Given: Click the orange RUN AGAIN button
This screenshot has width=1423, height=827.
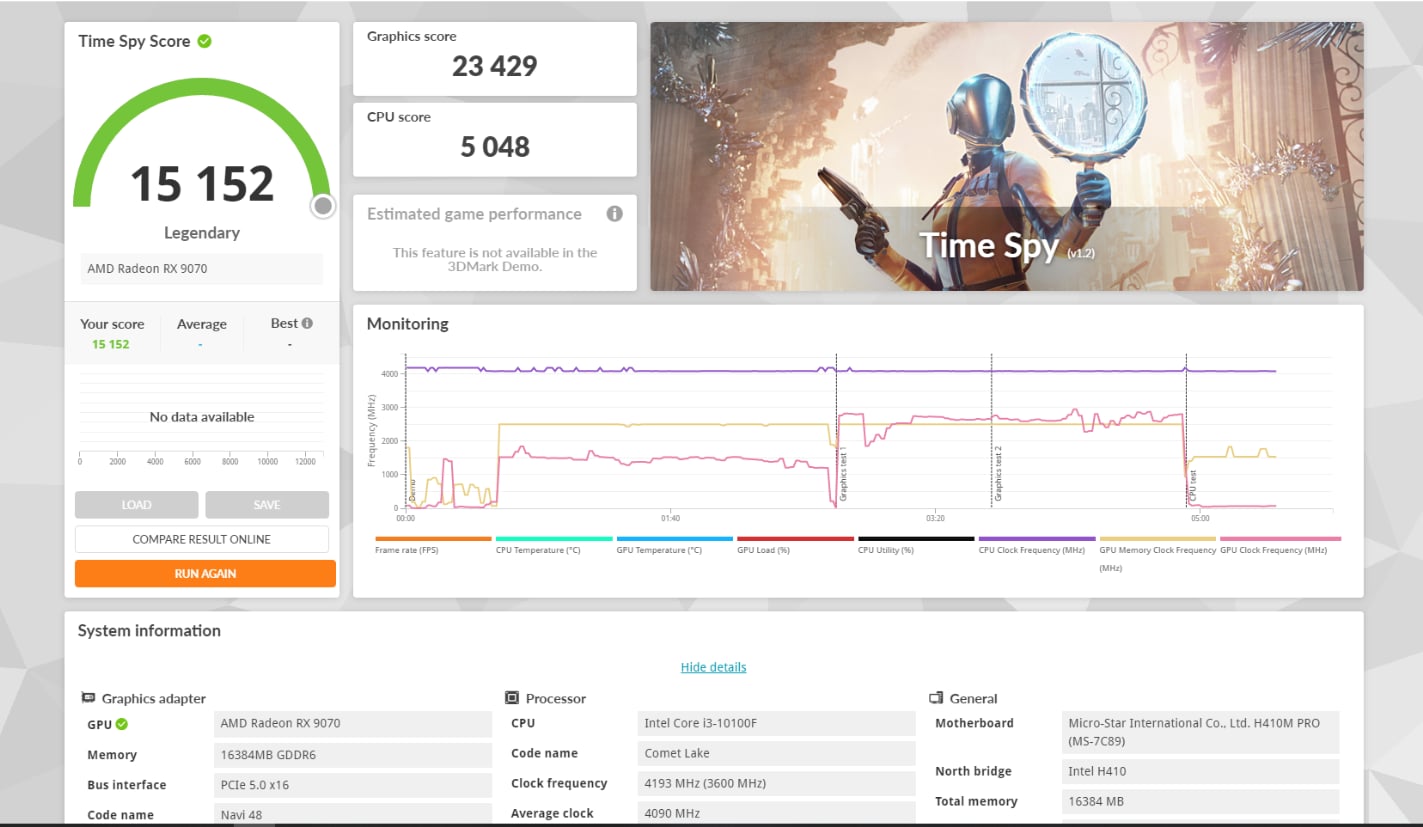Looking at the screenshot, I should [205, 574].
